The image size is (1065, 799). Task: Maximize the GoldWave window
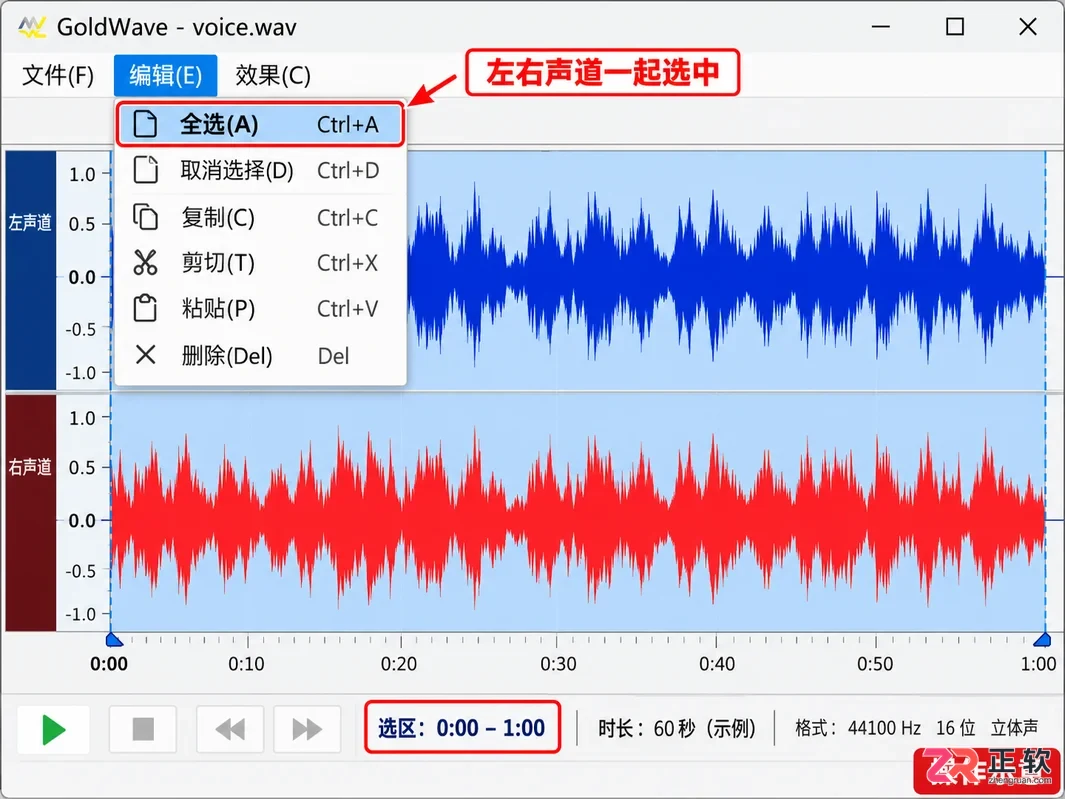(955, 27)
